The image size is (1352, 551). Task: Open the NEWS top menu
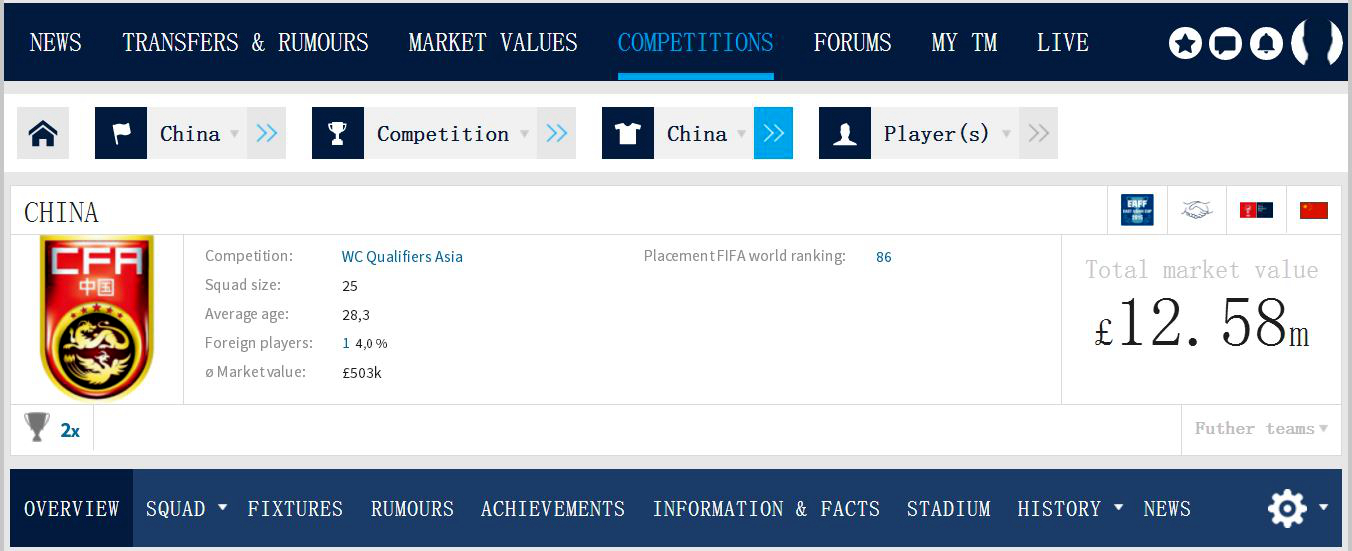pos(56,43)
